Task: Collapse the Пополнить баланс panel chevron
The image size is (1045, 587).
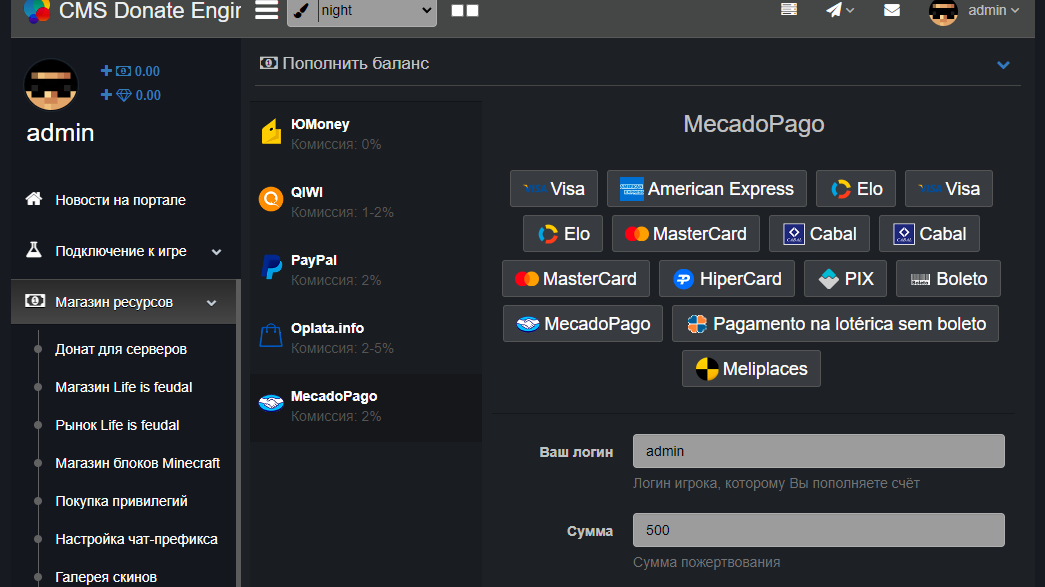Action: coord(1004,65)
